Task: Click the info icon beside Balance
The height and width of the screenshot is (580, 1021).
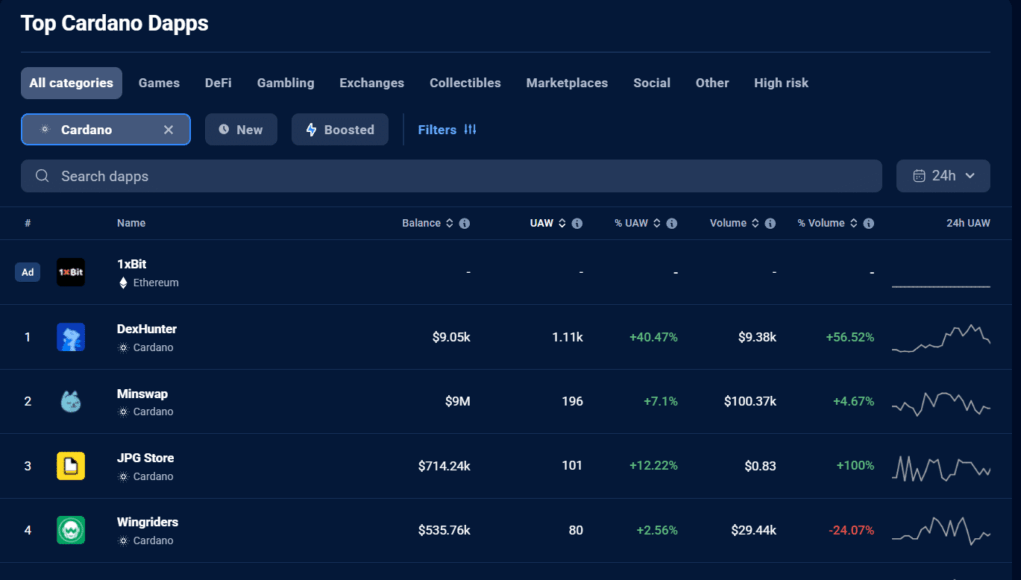Action: (464, 223)
